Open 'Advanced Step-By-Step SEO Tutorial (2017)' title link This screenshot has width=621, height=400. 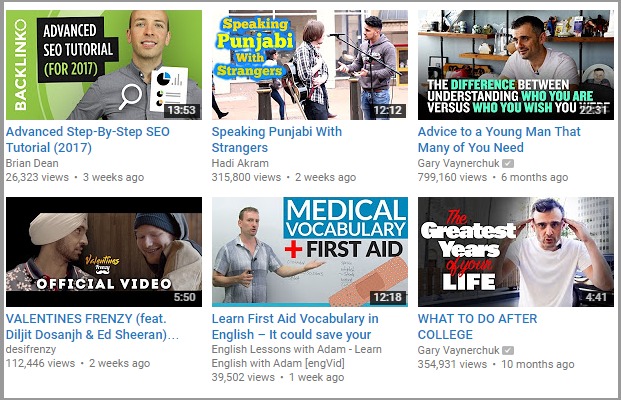[88, 139]
